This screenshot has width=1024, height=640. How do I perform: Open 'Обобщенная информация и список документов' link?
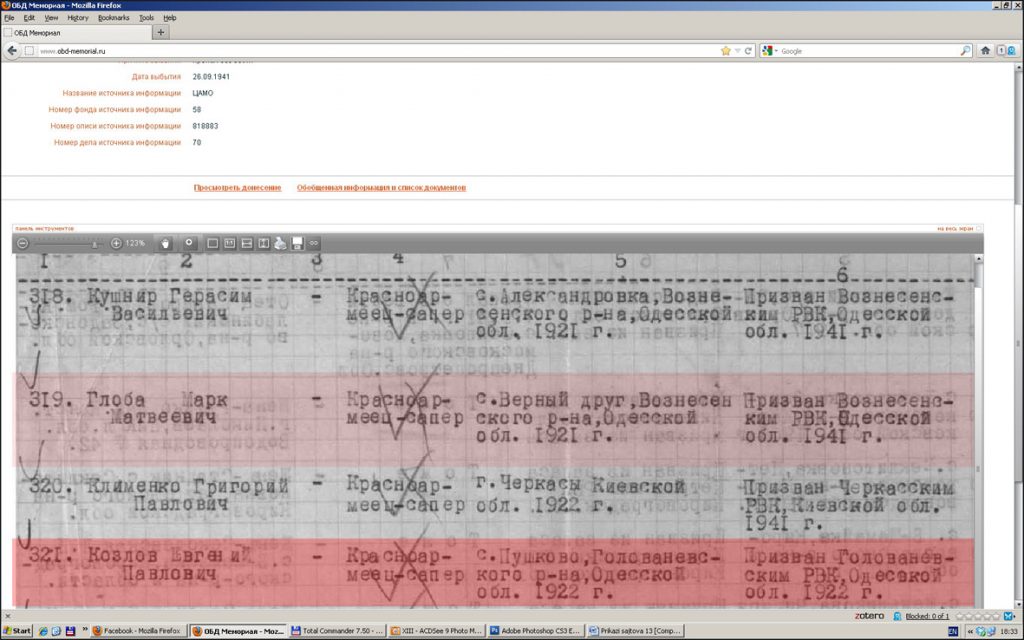(x=381, y=188)
